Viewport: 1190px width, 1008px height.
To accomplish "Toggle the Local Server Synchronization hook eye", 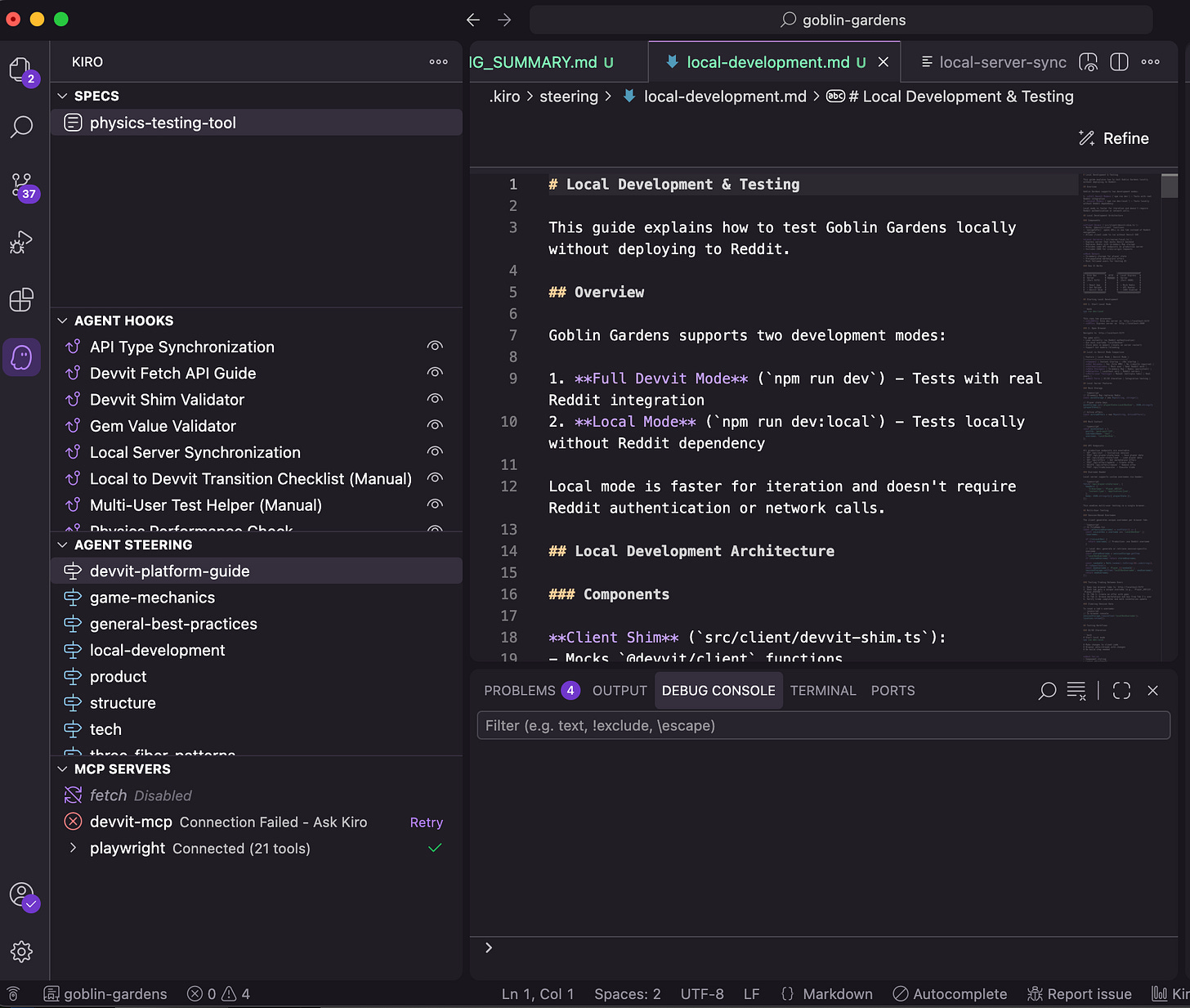I will (x=435, y=451).
